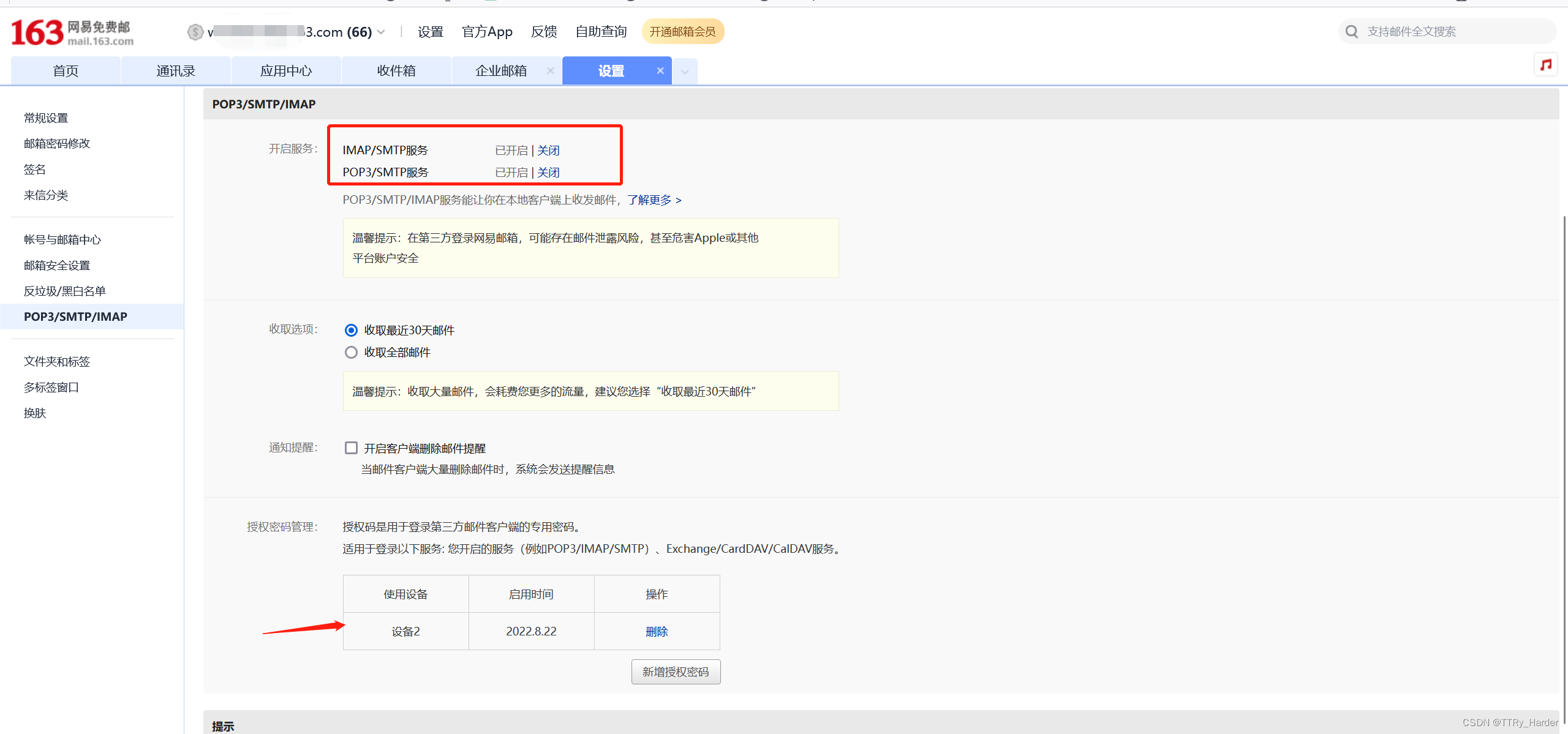The height and width of the screenshot is (734, 1568).
Task: Click 新增授权密码 button
Action: point(676,672)
